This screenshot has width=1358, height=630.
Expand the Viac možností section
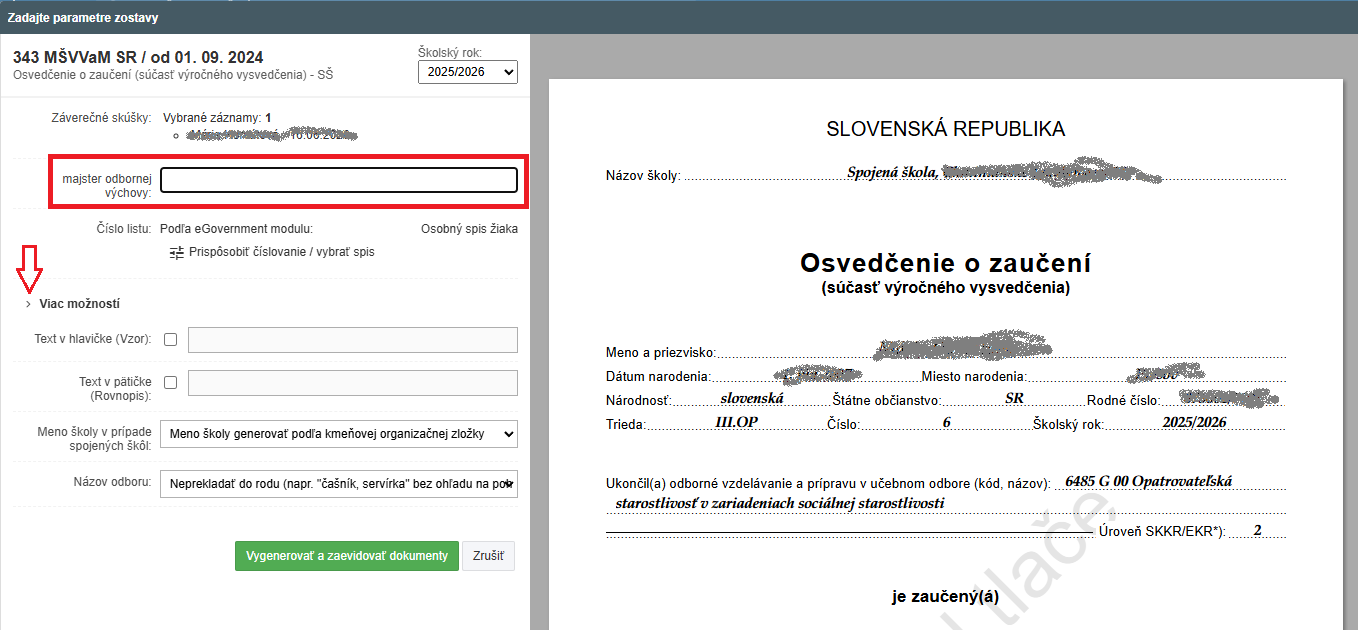tap(79, 304)
